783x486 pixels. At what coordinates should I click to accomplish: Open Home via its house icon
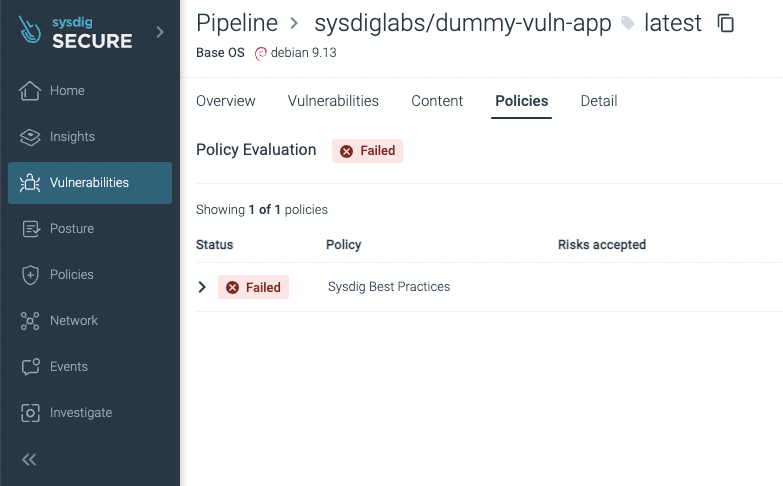(x=30, y=91)
